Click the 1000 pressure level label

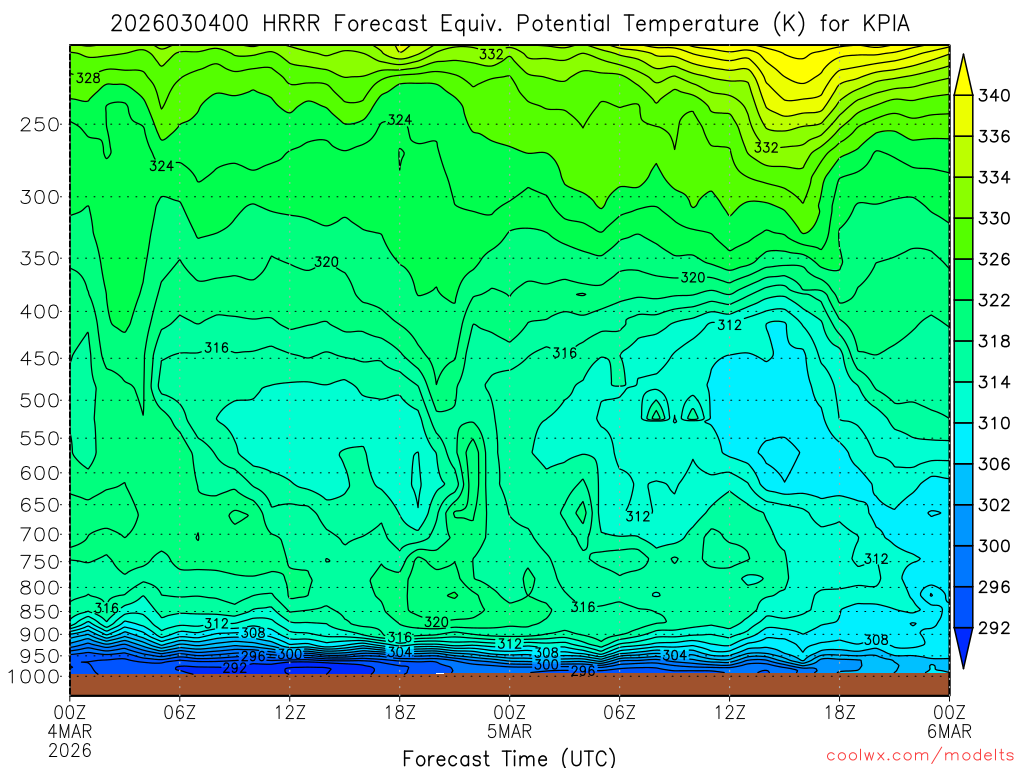pos(34,677)
